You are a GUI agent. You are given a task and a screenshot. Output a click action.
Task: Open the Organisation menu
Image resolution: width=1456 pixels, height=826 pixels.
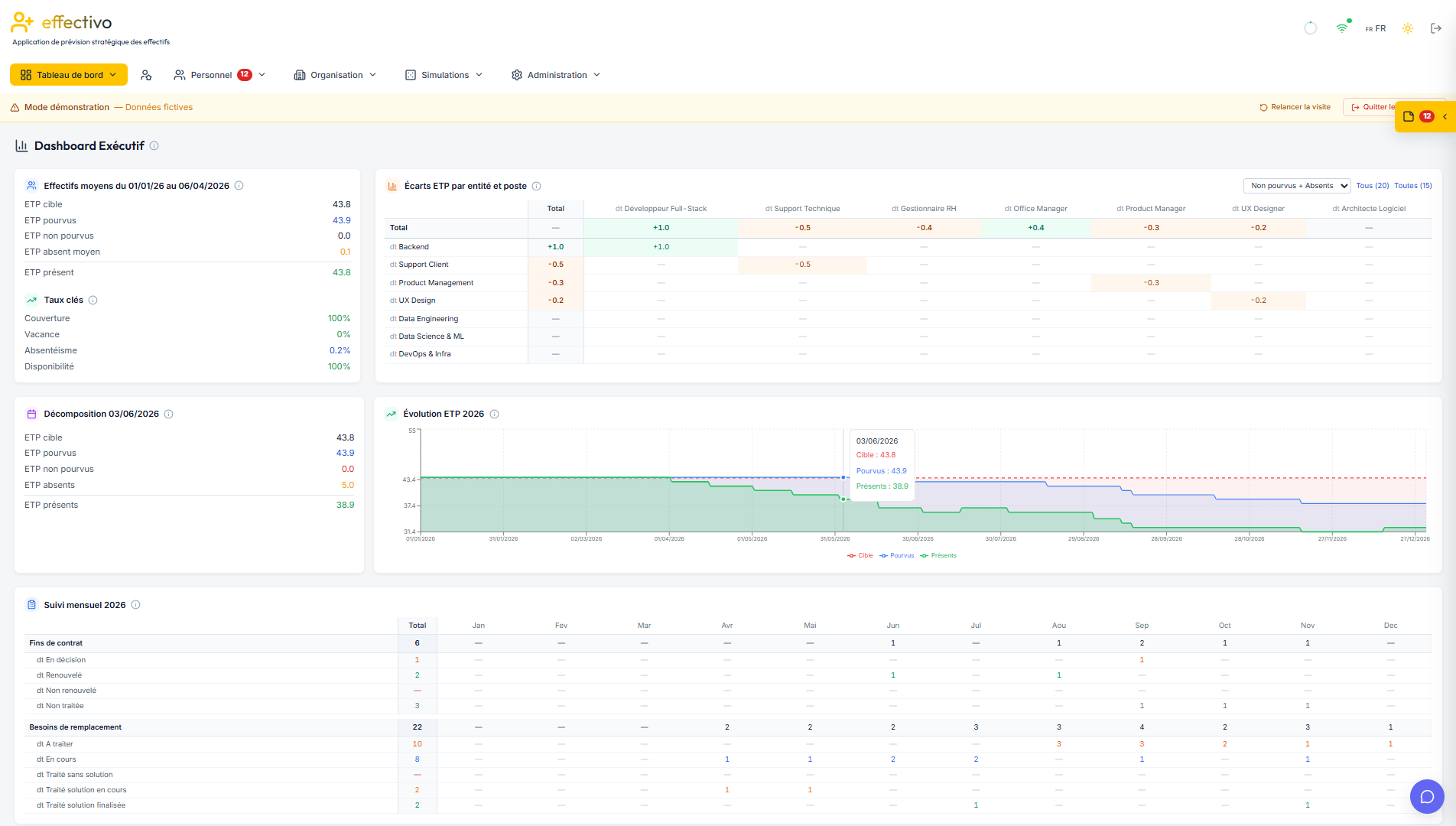point(336,75)
